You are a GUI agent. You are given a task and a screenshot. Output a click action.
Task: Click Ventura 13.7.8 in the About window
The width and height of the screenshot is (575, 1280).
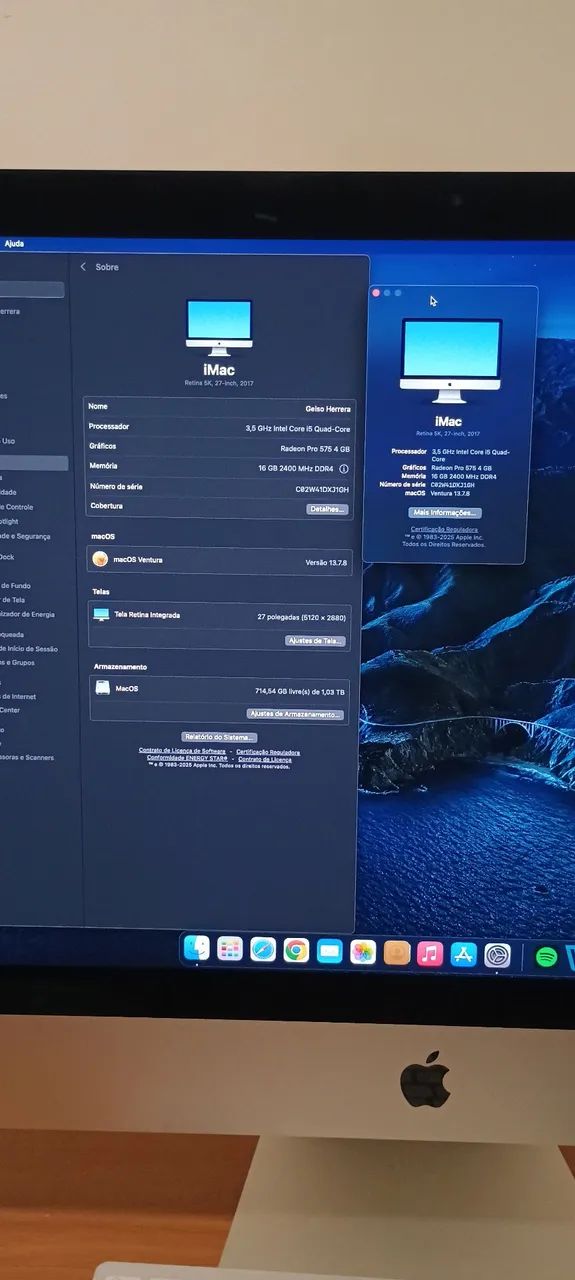click(451, 494)
